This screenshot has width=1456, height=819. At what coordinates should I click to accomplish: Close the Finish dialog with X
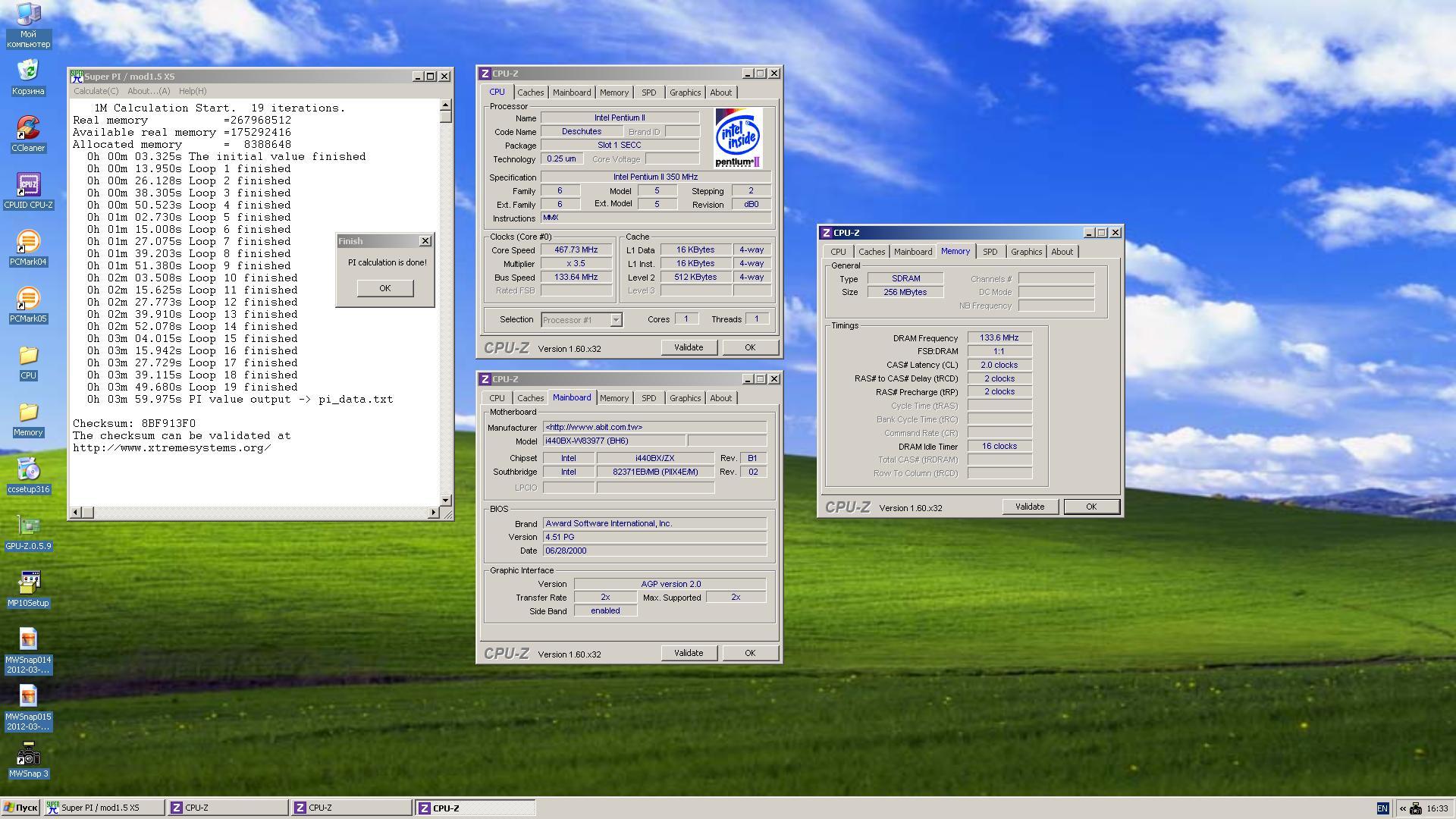pyautogui.click(x=425, y=241)
